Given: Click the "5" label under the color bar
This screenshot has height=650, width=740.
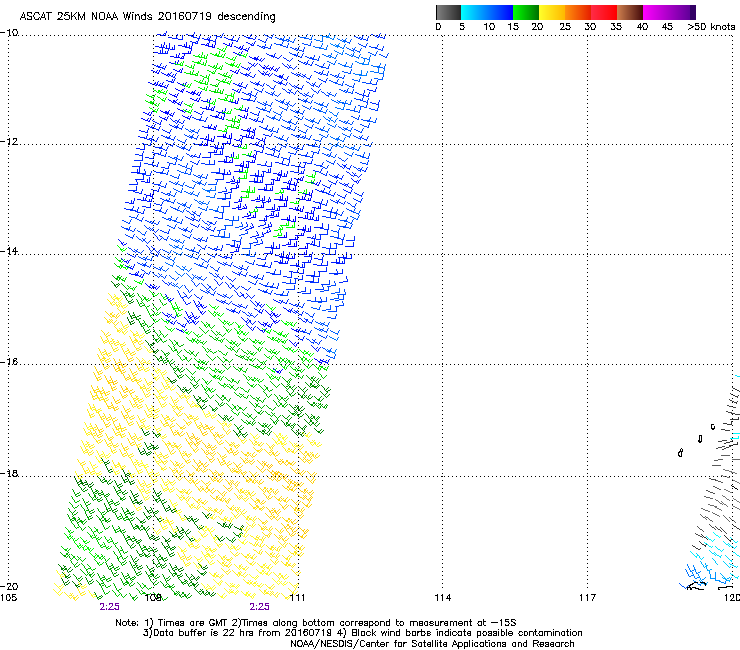Looking at the screenshot, I should click(462, 27).
